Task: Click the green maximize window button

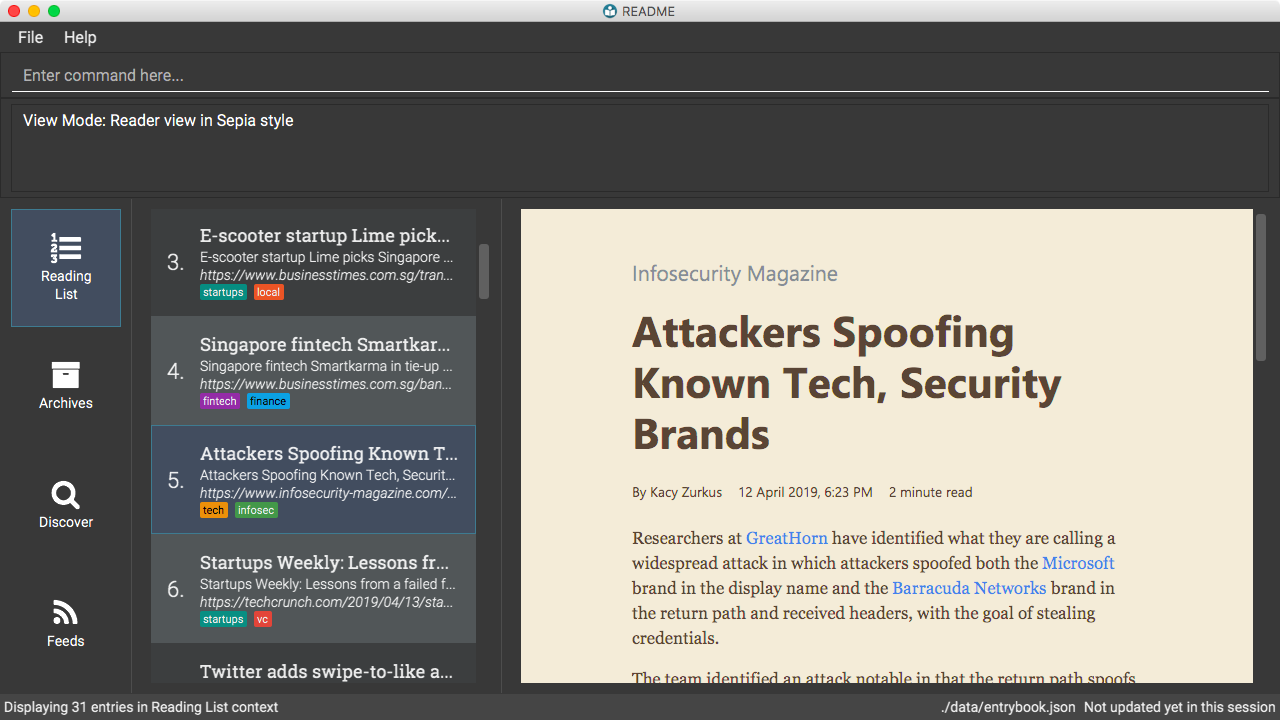Action: (x=54, y=11)
